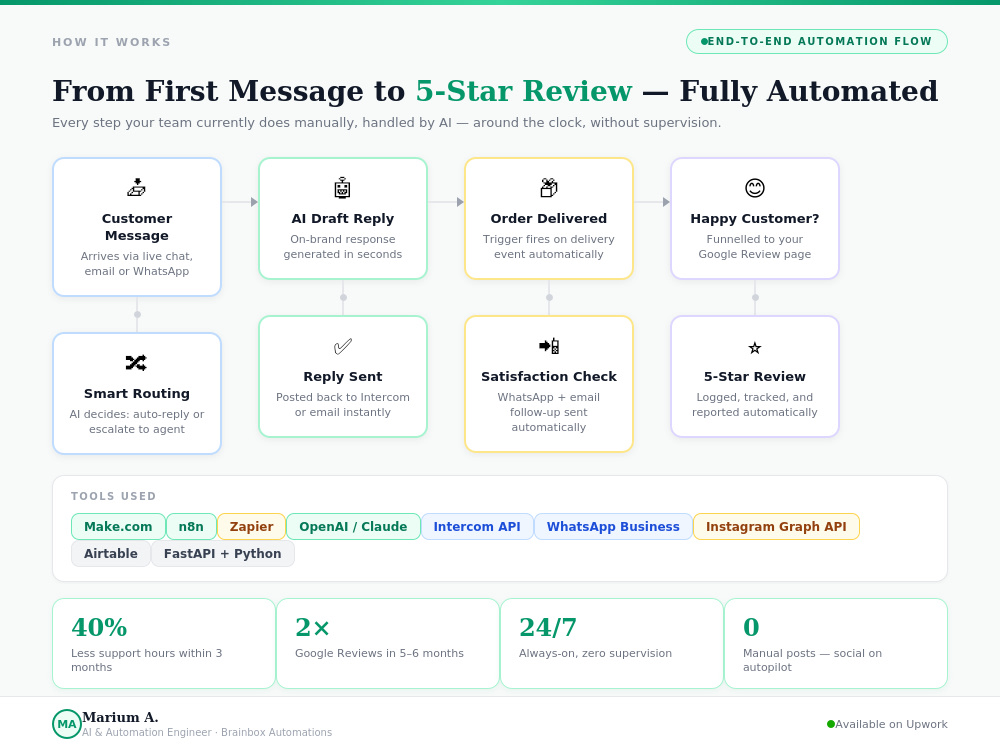Click 'Arrives via live chat, email or WhatsApp' text
The image size is (1000, 750).
pyautogui.click(x=136, y=263)
